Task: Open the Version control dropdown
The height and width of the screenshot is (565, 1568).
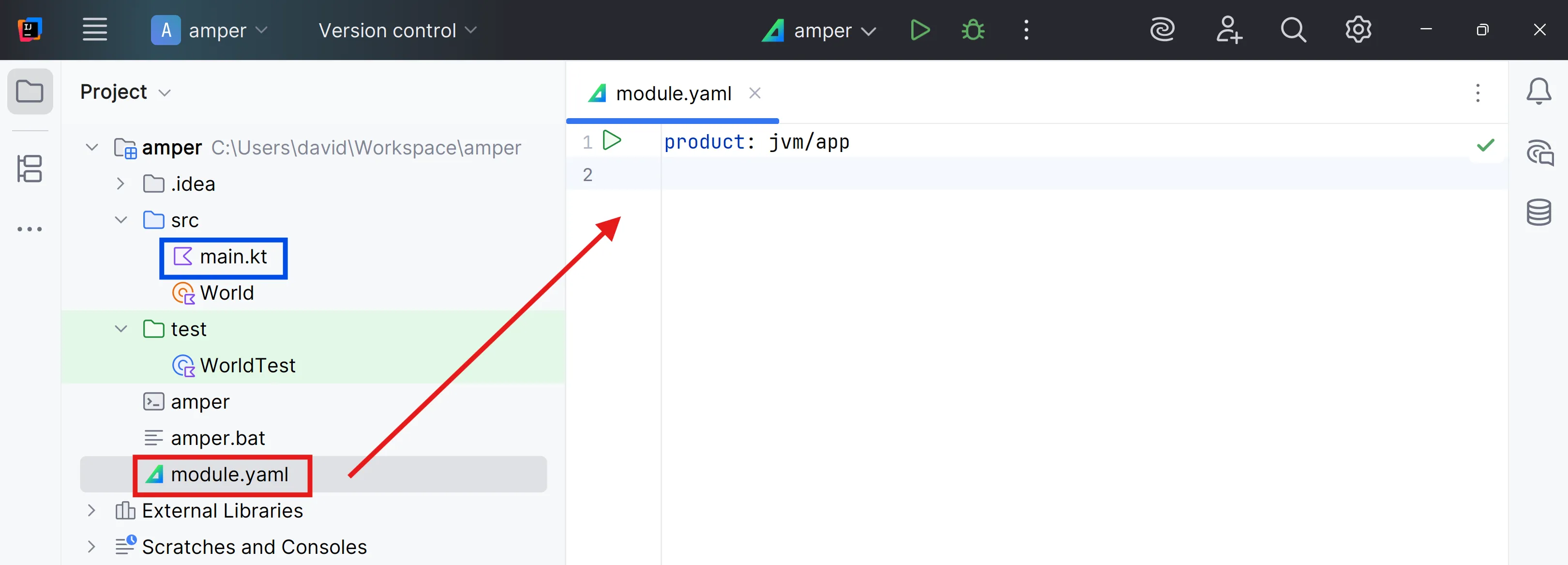Action: click(397, 30)
